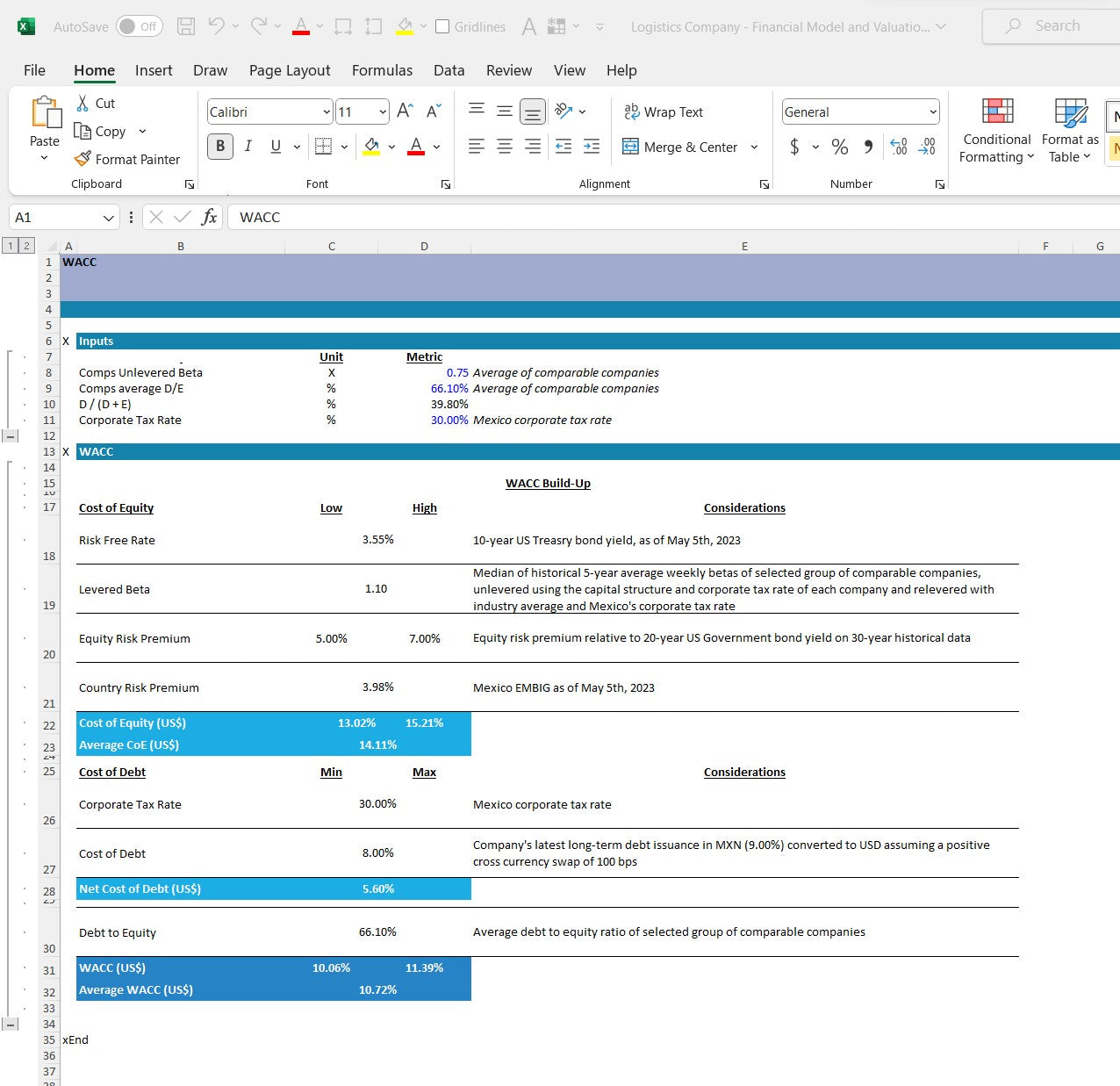
Task: Toggle bold formatting button
Action: coord(220,147)
